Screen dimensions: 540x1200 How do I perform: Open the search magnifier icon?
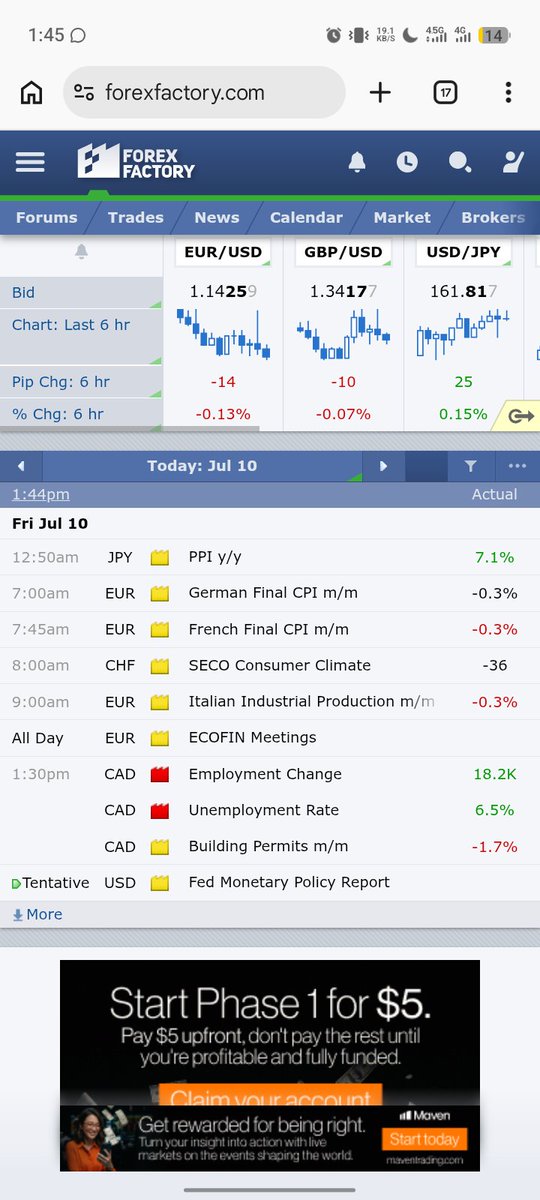[x=460, y=162]
